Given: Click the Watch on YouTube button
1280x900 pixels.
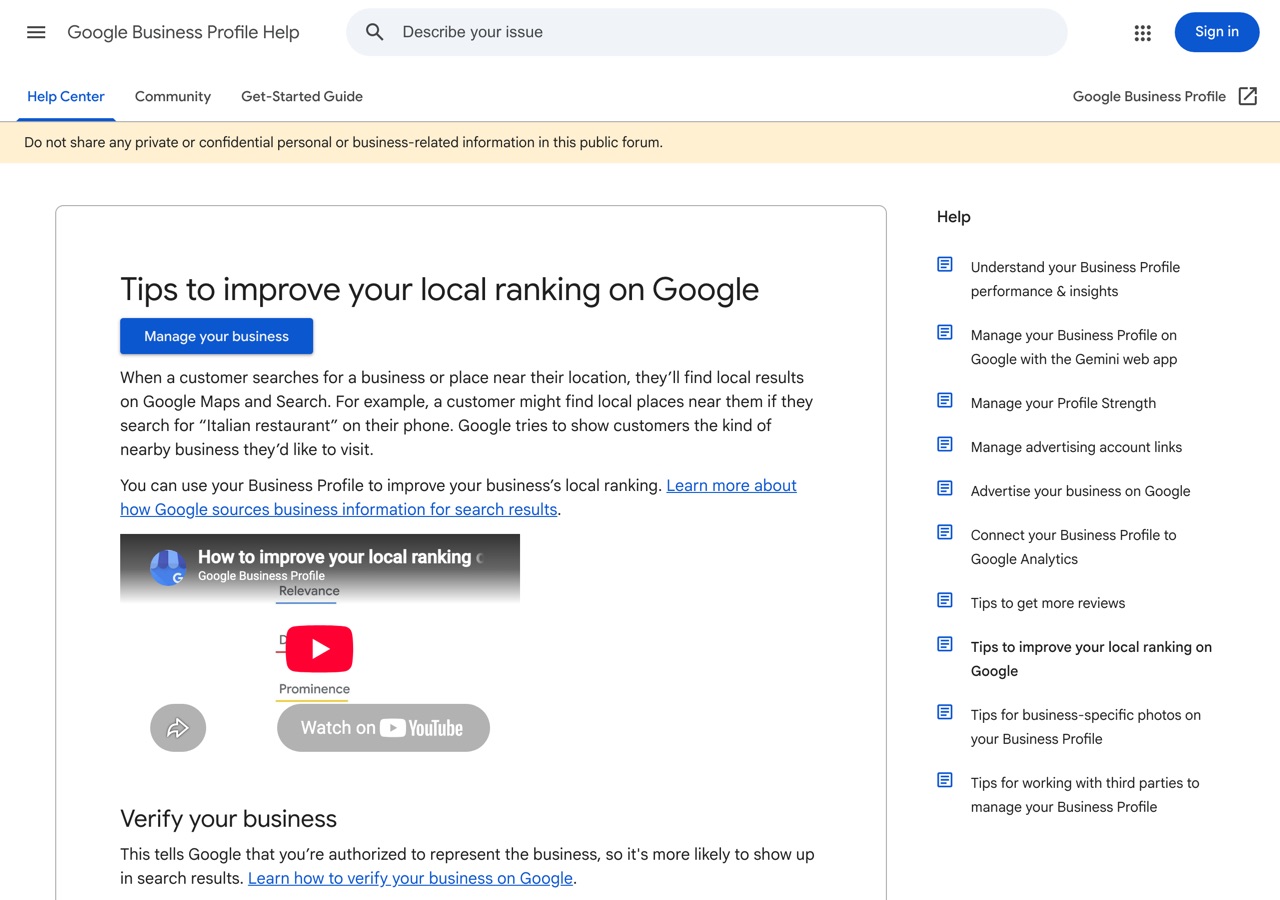Looking at the screenshot, I should (383, 728).
